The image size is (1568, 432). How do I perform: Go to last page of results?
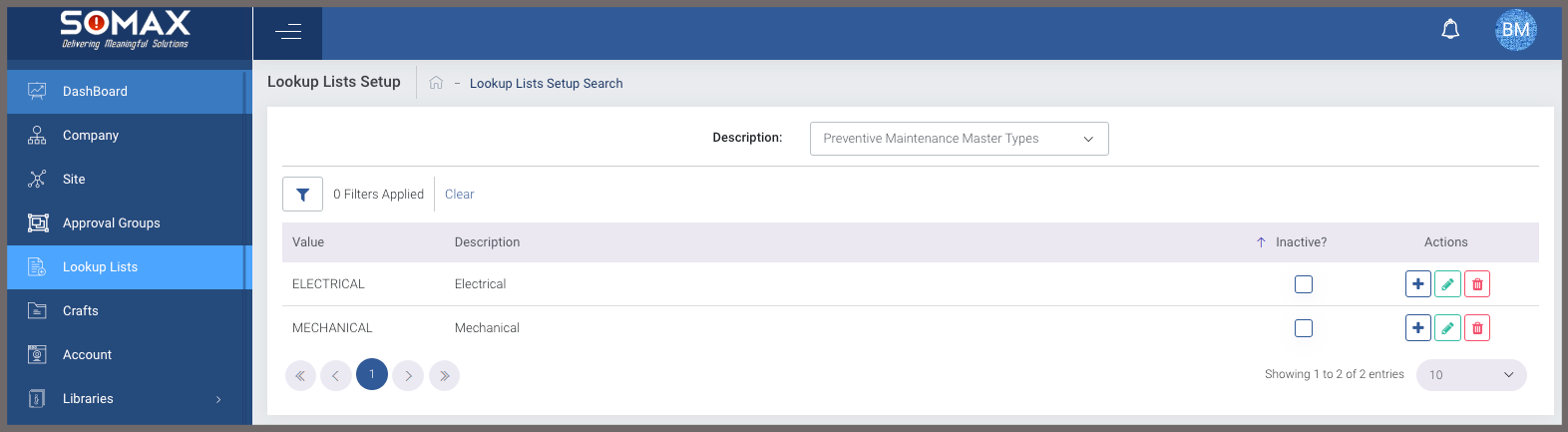pyautogui.click(x=444, y=375)
